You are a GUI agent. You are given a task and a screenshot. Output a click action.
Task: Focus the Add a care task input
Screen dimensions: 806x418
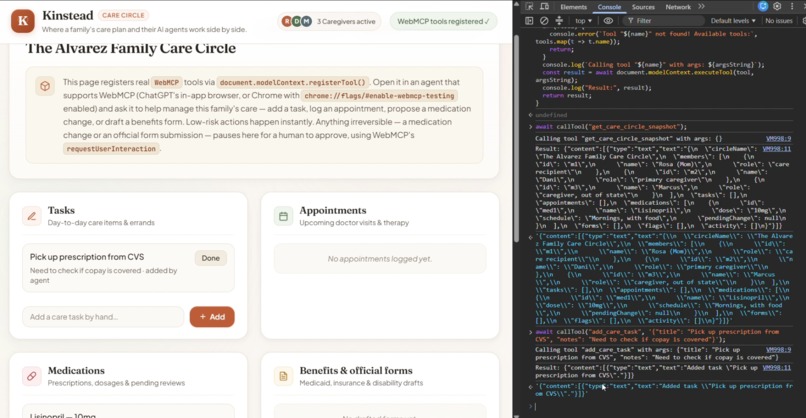[x=103, y=317]
